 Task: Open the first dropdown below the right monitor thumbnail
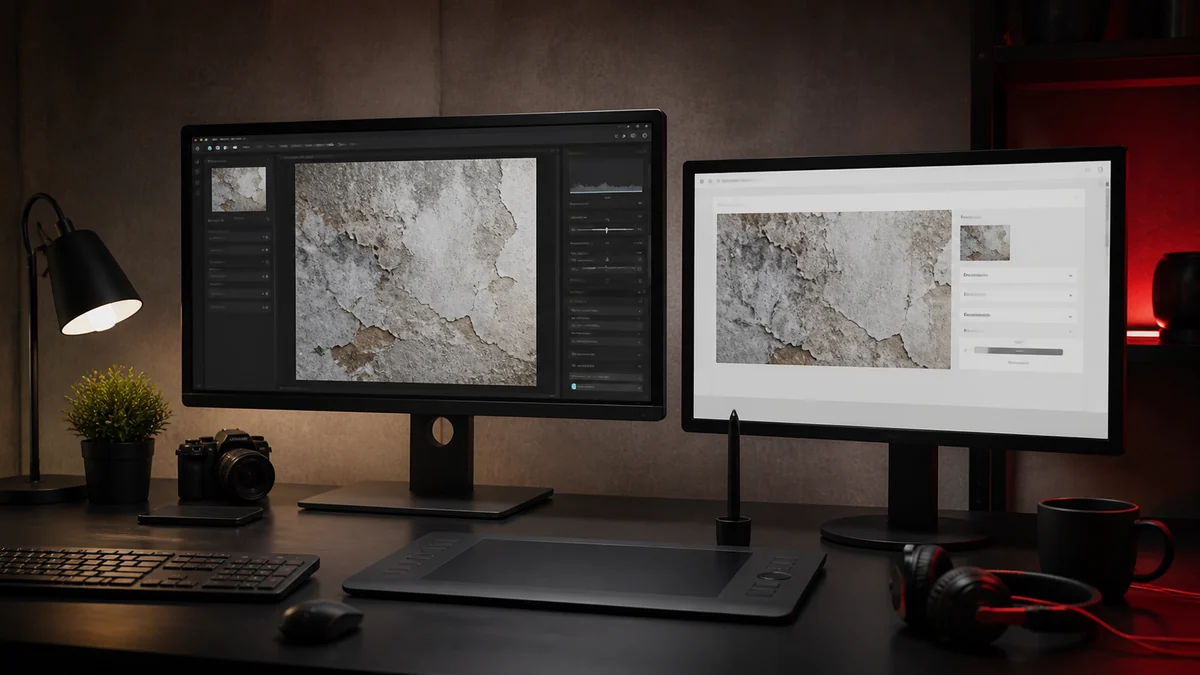1018,276
